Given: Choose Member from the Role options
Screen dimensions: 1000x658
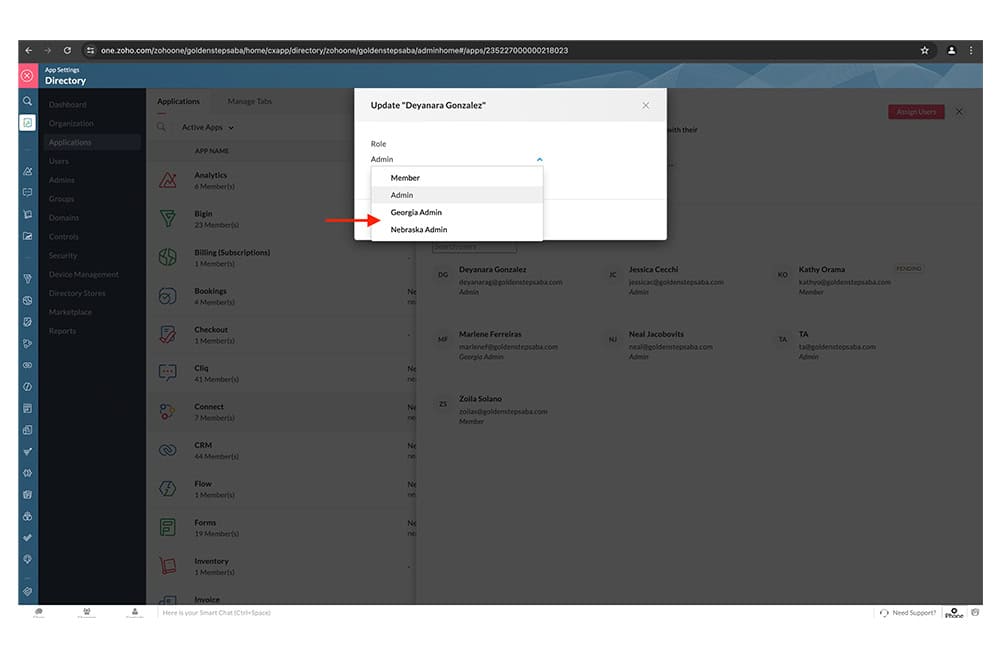Looking at the screenshot, I should pyautogui.click(x=457, y=178).
